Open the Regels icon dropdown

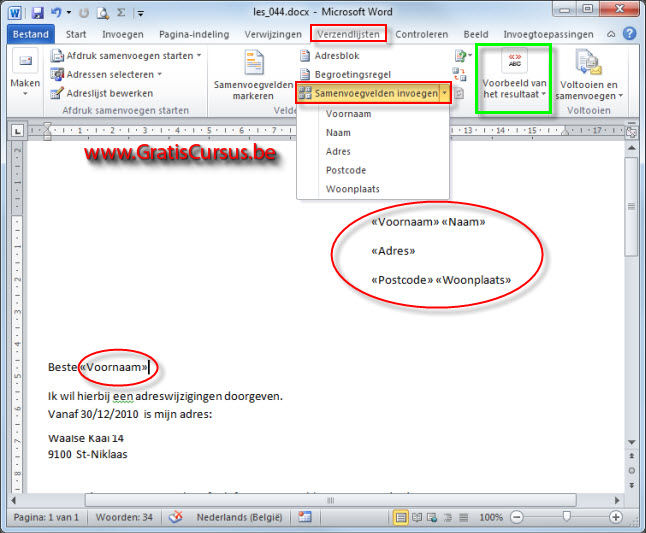[x=463, y=56]
